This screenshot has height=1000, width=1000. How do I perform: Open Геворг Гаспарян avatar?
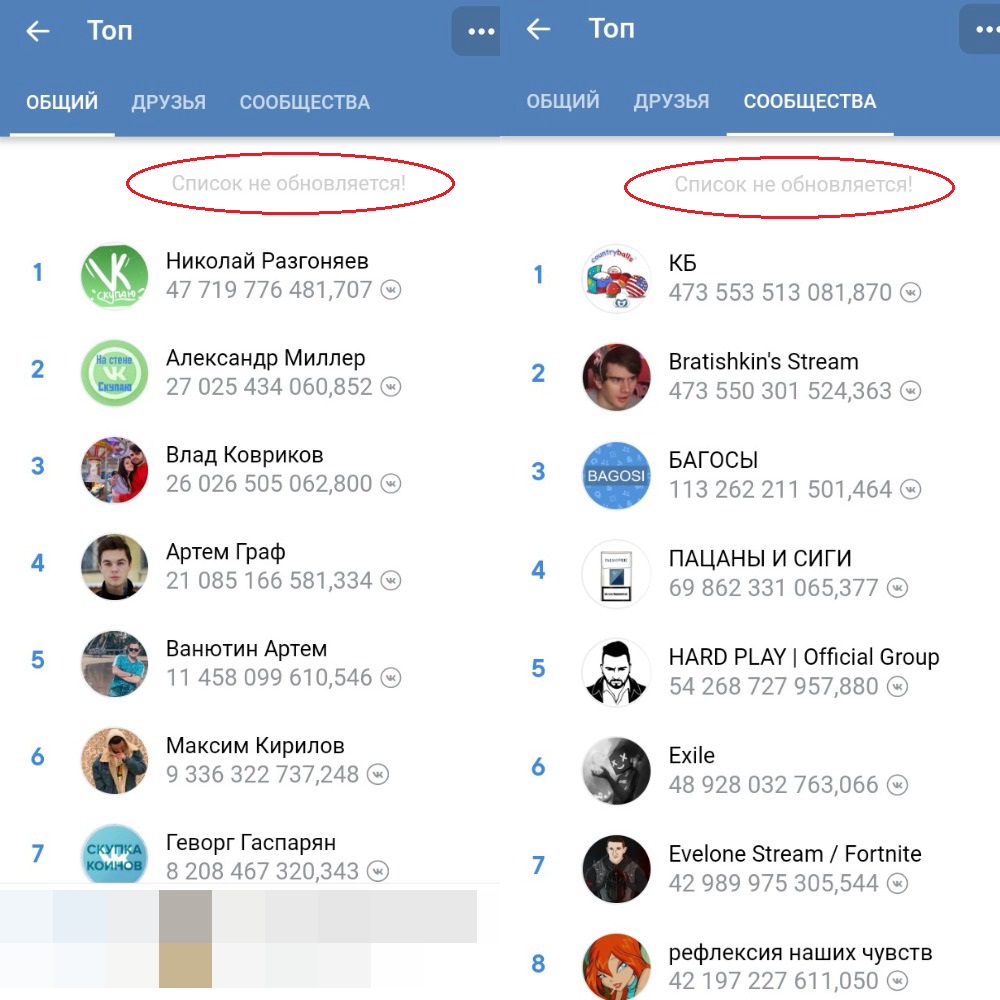(x=114, y=853)
